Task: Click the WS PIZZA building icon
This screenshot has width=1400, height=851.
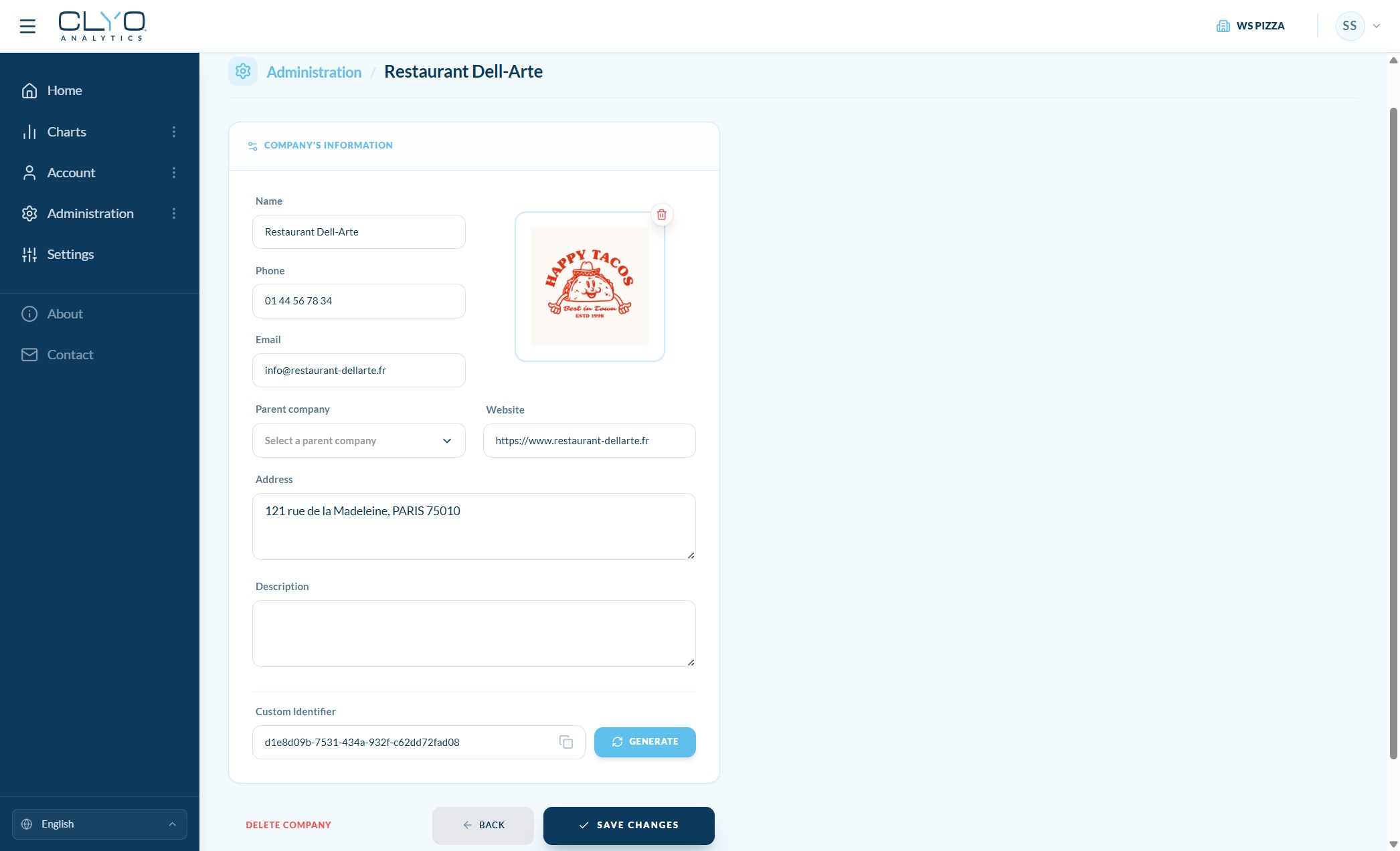Action: click(1223, 26)
